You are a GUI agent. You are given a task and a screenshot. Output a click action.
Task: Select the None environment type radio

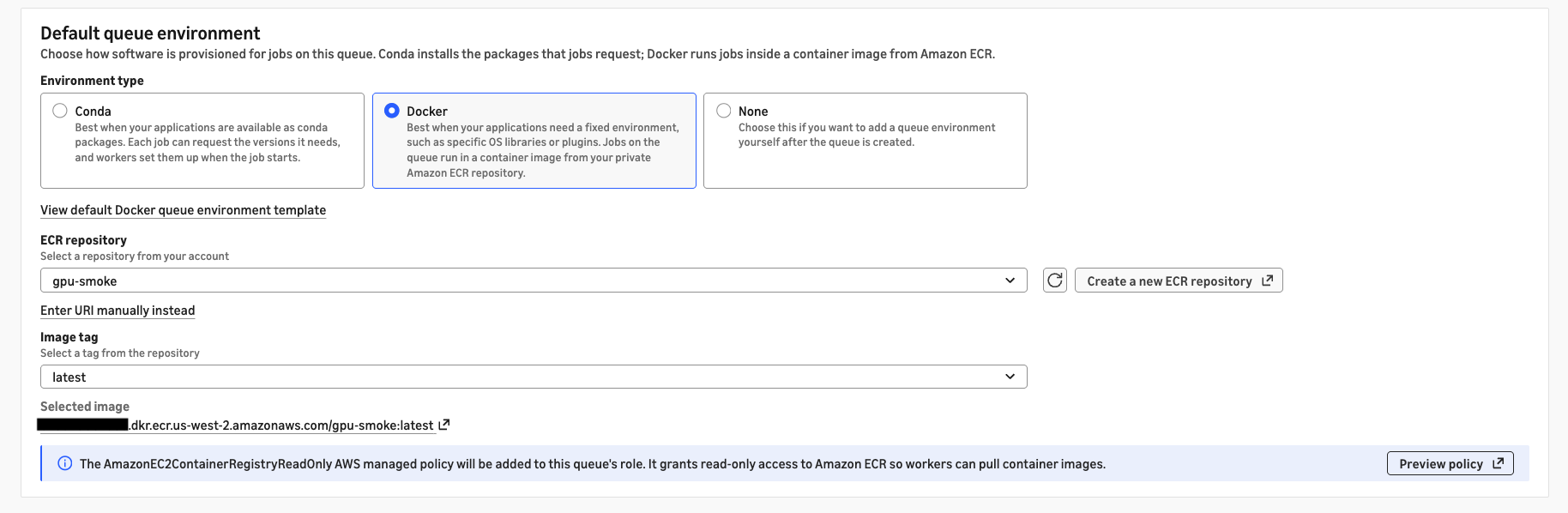[x=724, y=111]
